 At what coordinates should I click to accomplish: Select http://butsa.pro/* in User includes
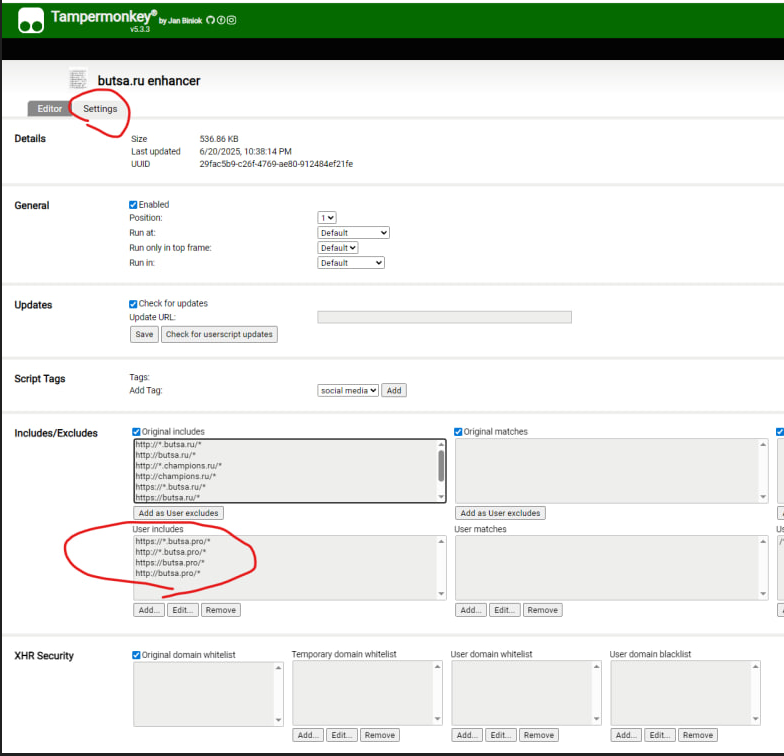pyautogui.click(x=168, y=573)
